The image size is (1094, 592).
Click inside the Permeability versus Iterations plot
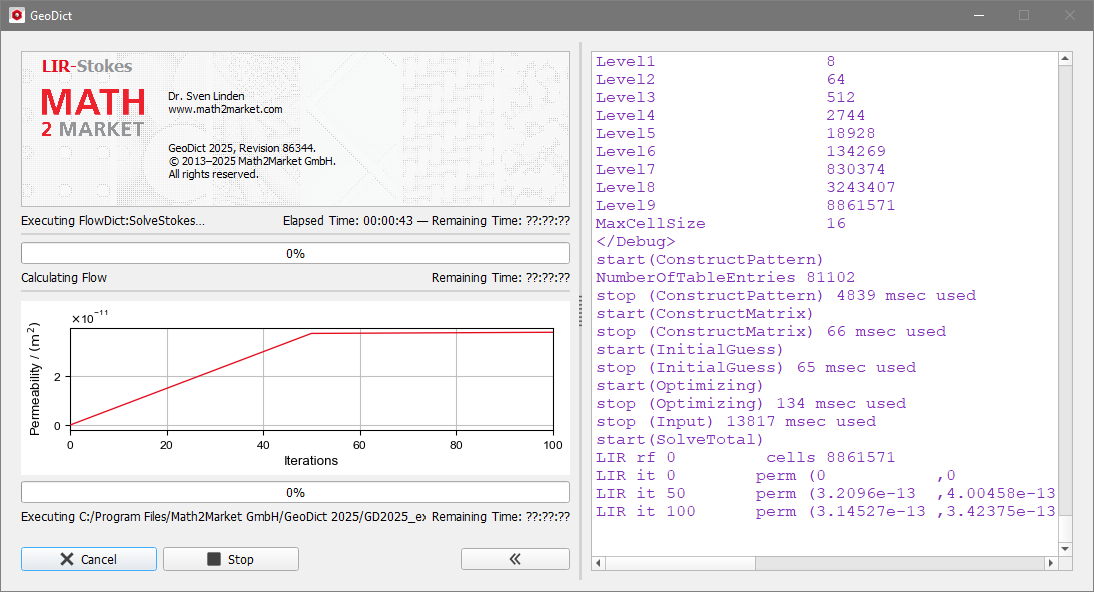(310, 378)
